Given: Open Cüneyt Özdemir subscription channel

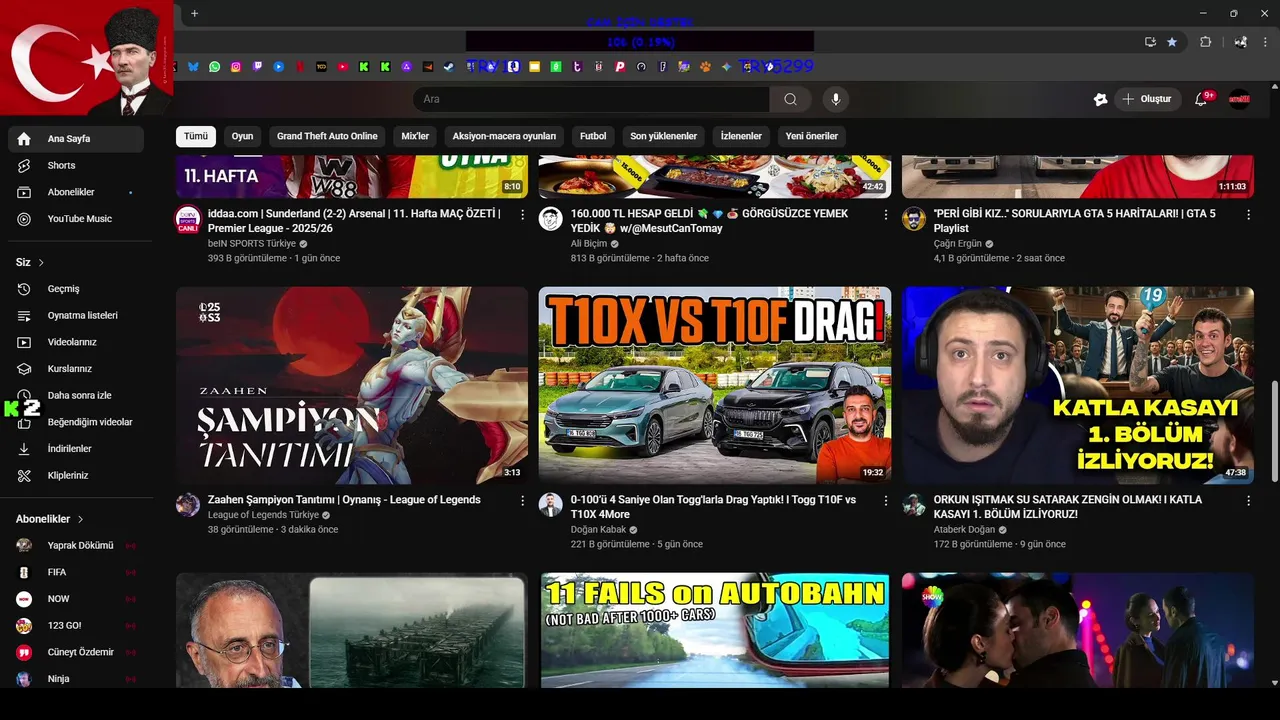Looking at the screenshot, I should (76, 652).
